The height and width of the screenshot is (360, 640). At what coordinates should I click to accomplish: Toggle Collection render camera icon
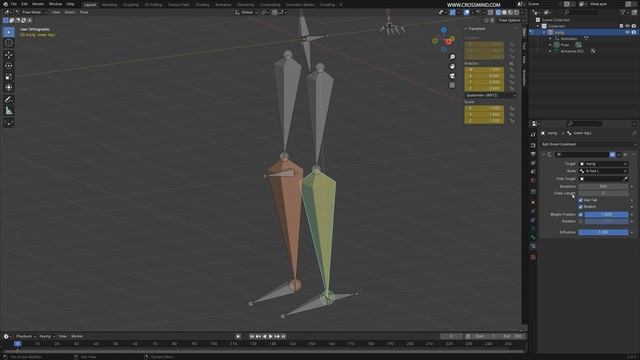633,26
